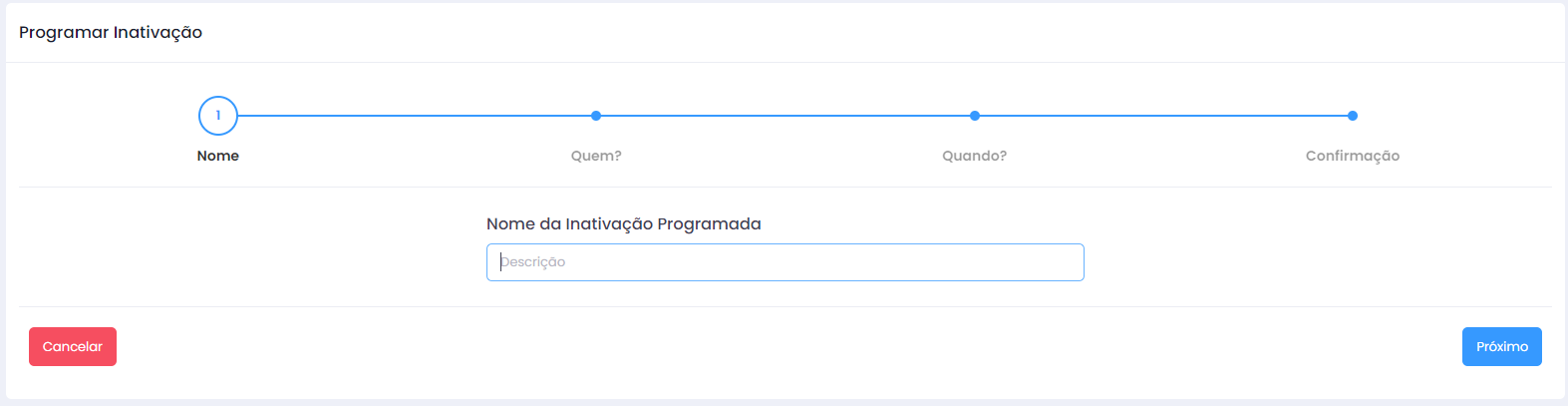Screen dimensions: 1568x406
Task: Switch to the Confirmação step label
Action: pyautogui.click(x=1353, y=156)
